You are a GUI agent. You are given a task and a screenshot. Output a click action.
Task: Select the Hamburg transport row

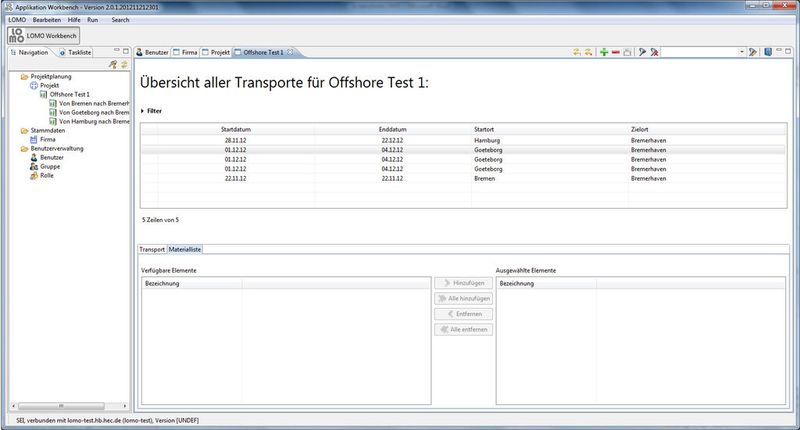(463, 140)
